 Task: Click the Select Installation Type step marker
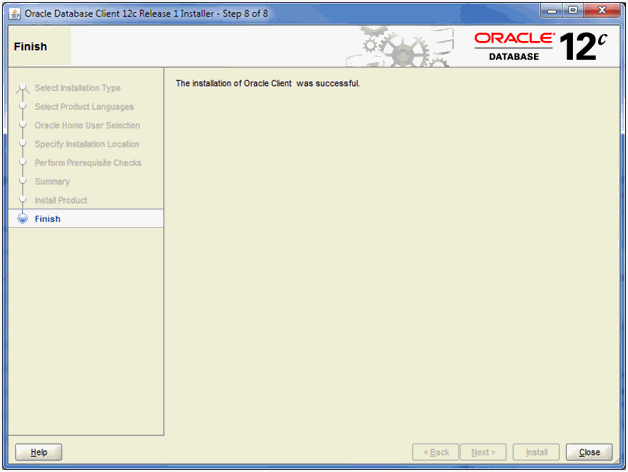[x=23, y=88]
